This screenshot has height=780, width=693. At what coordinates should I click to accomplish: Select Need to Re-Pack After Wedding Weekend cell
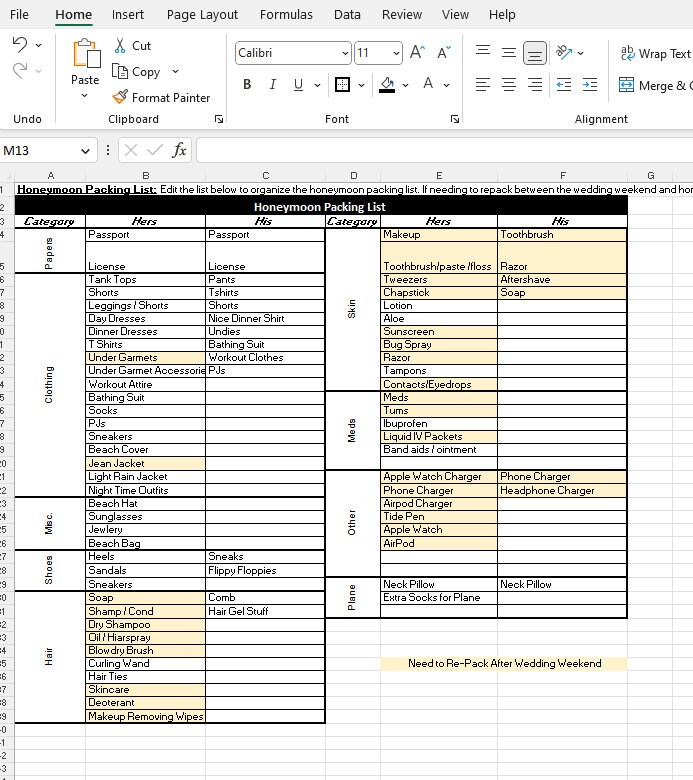click(x=504, y=664)
